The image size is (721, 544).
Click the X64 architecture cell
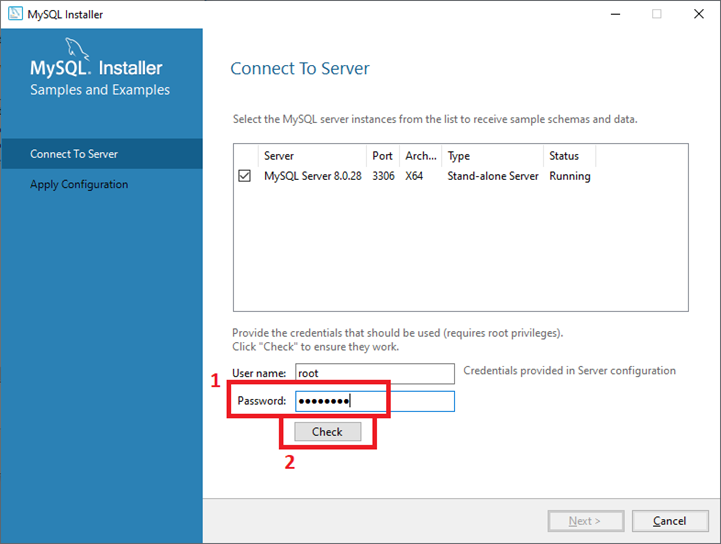[x=414, y=176]
